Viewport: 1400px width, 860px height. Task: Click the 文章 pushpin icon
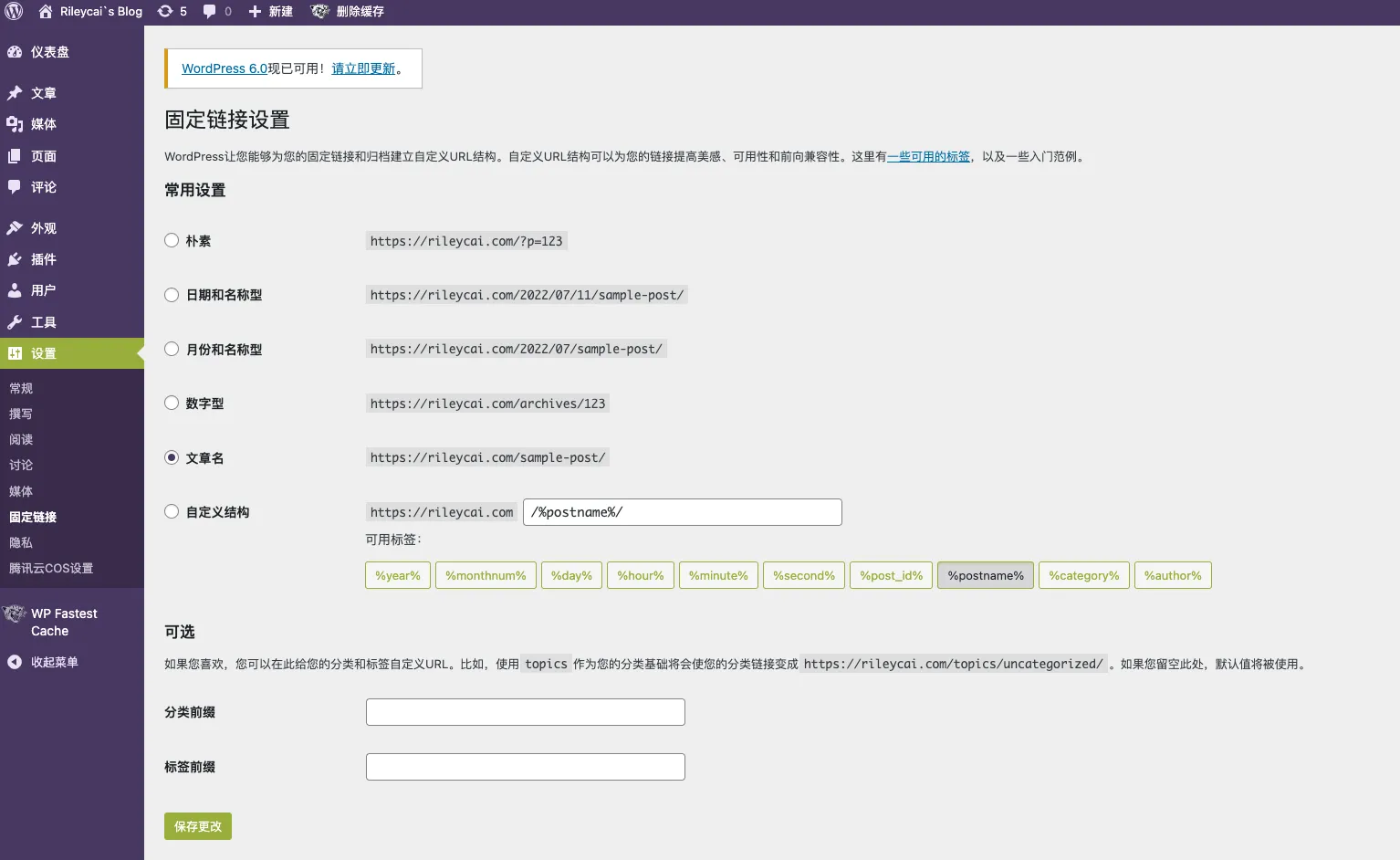coord(15,93)
